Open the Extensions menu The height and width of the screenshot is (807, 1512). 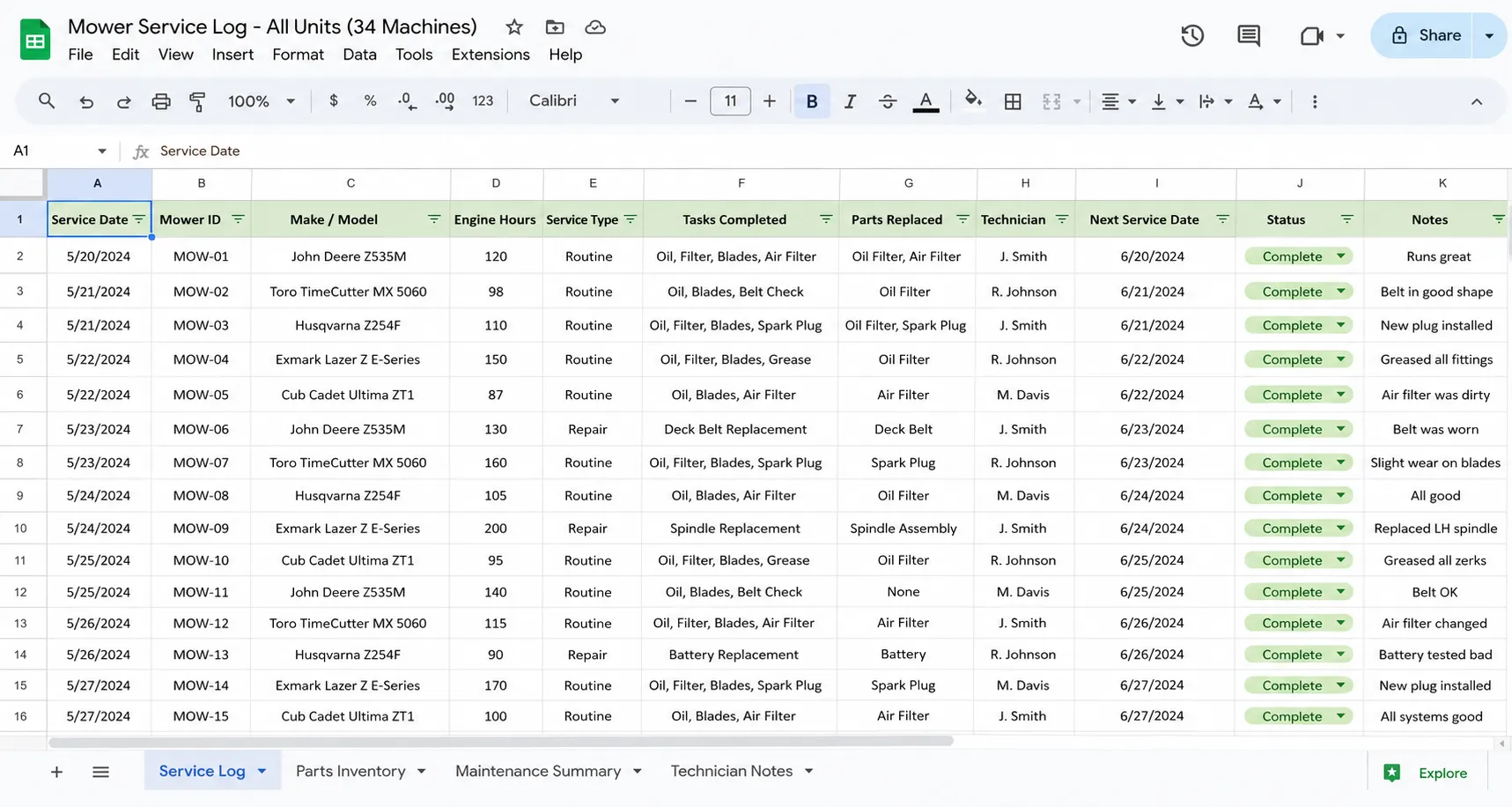tap(490, 55)
